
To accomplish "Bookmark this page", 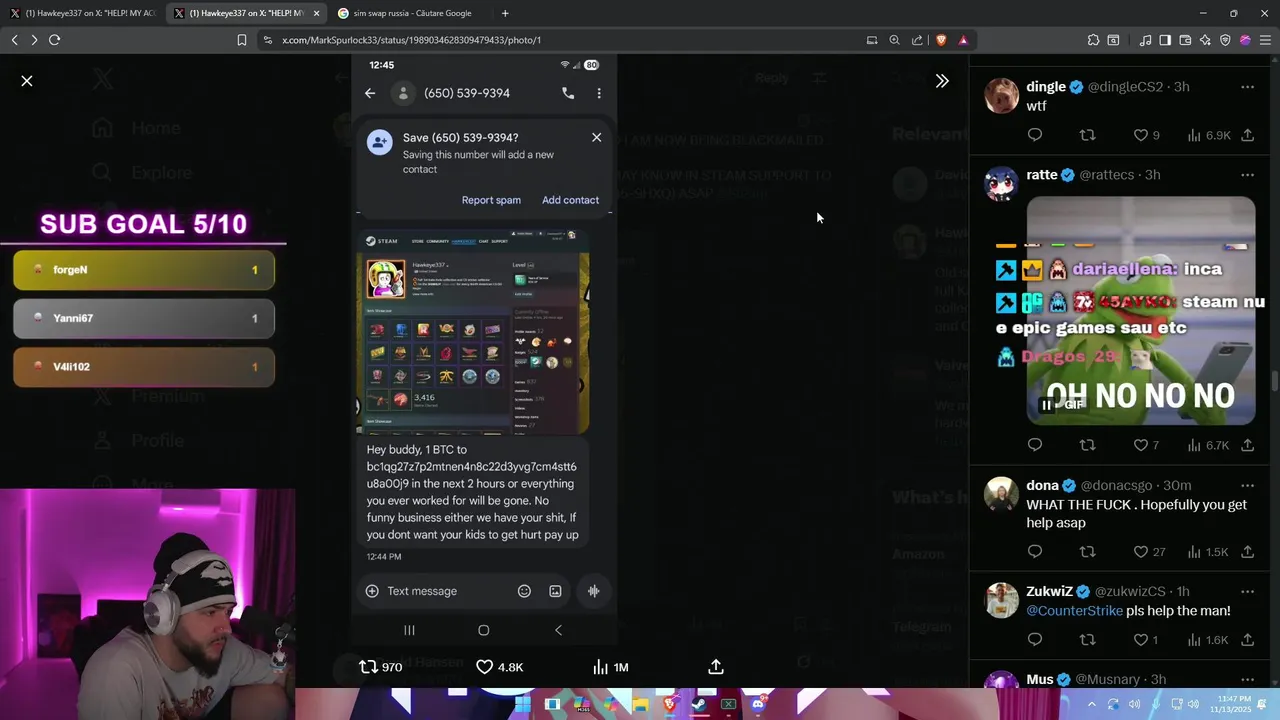I will (242, 40).
